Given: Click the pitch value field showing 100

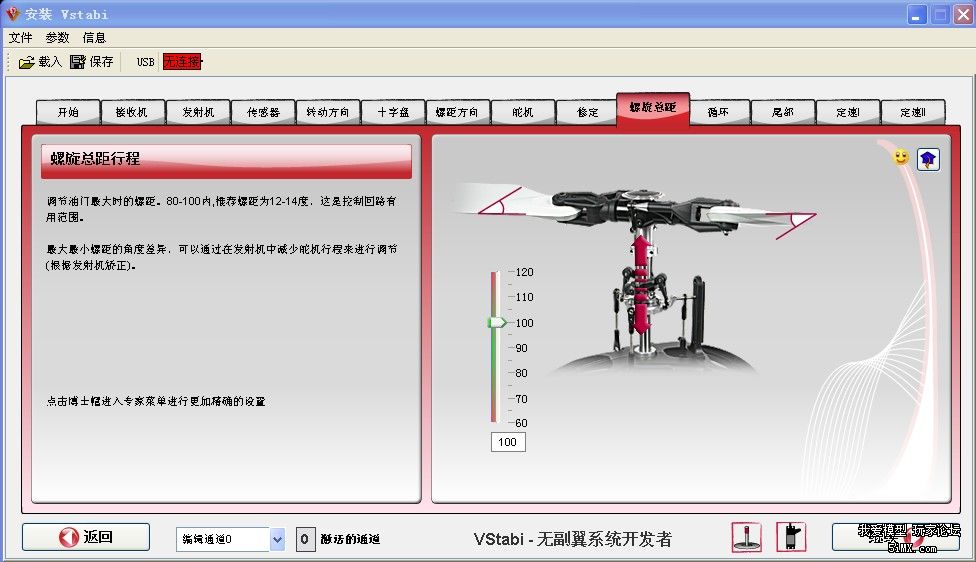Looking at the screenshot, I should 508,442.
